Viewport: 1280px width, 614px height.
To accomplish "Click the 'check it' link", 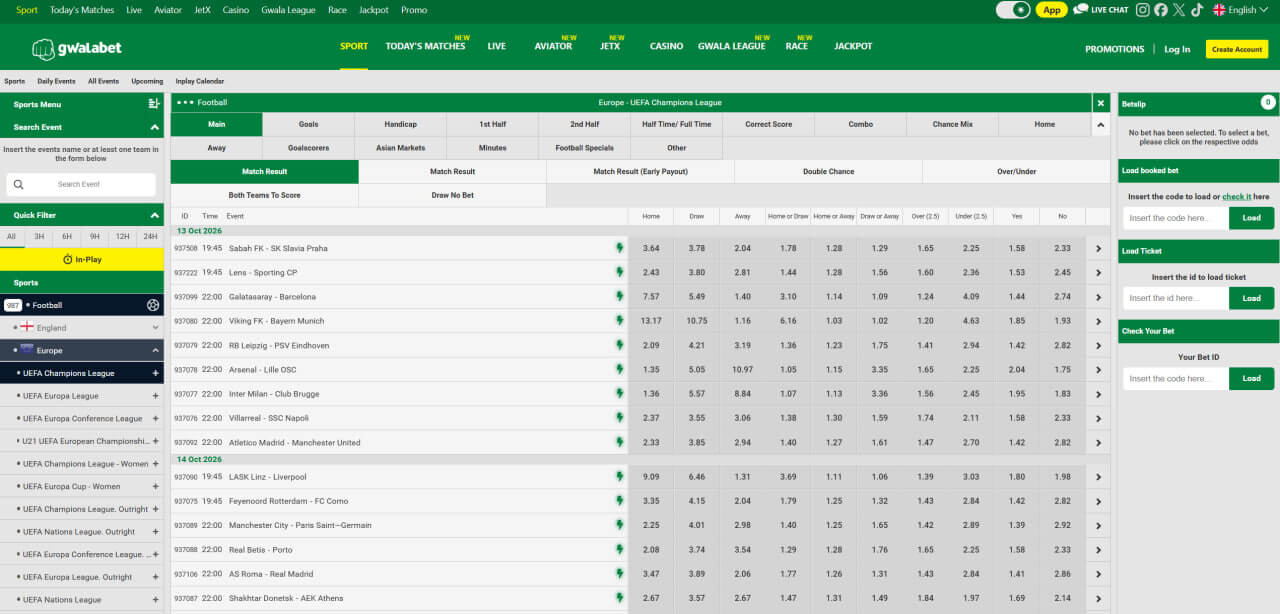I will [1236, 197].
